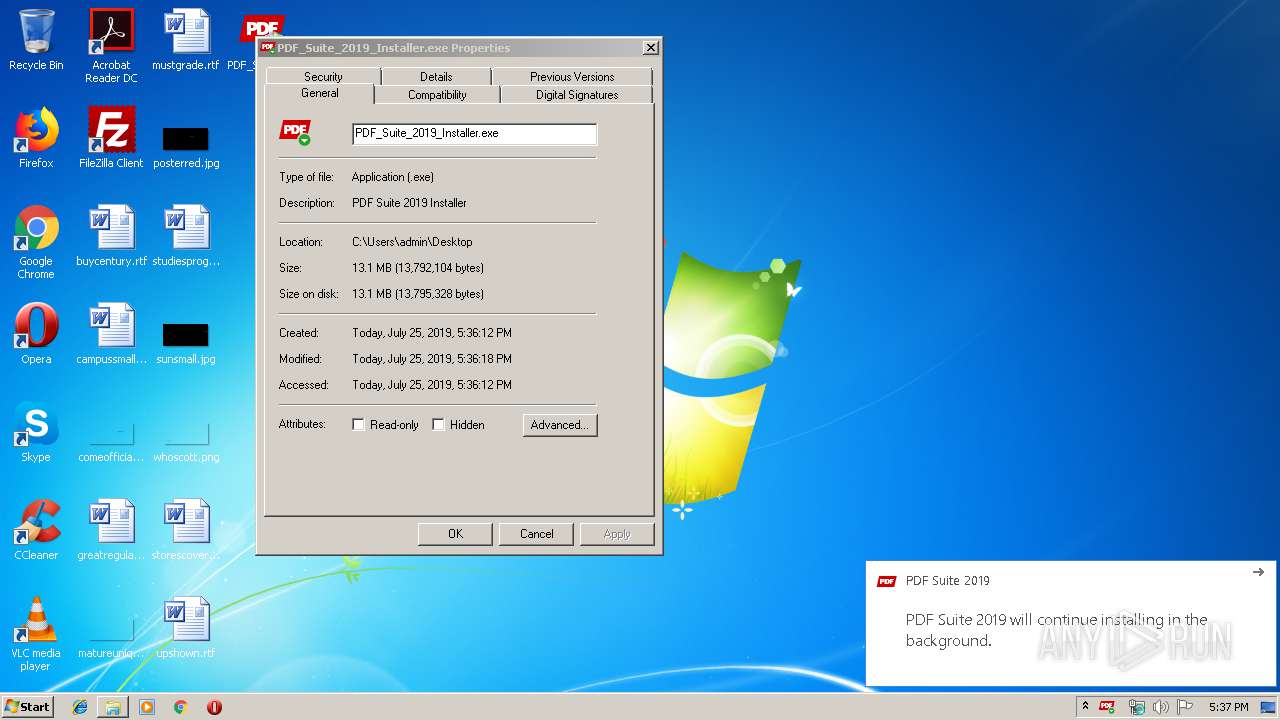
Task: Open the Recycle Bin desktop icon
Action: pos(36,40)
